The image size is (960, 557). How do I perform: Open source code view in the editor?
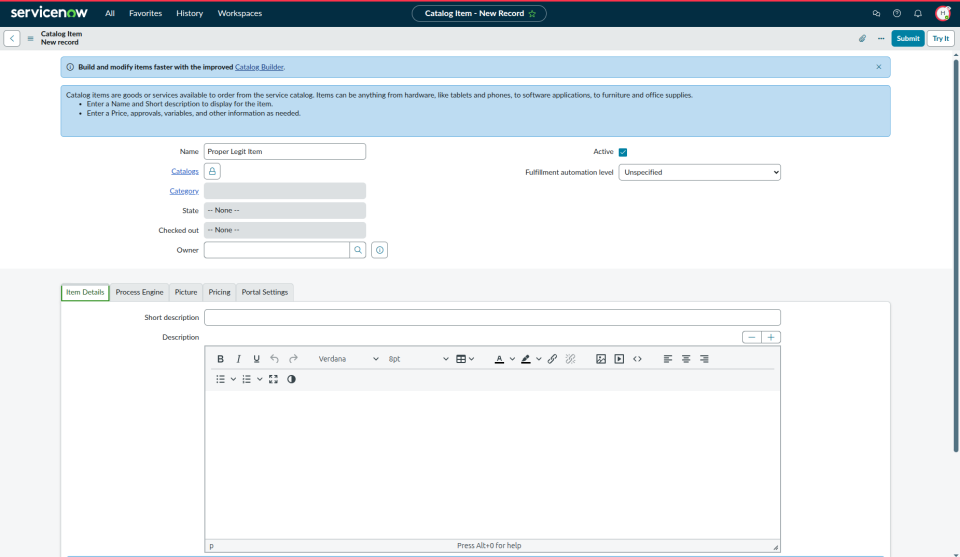click(x=637, y=359)
